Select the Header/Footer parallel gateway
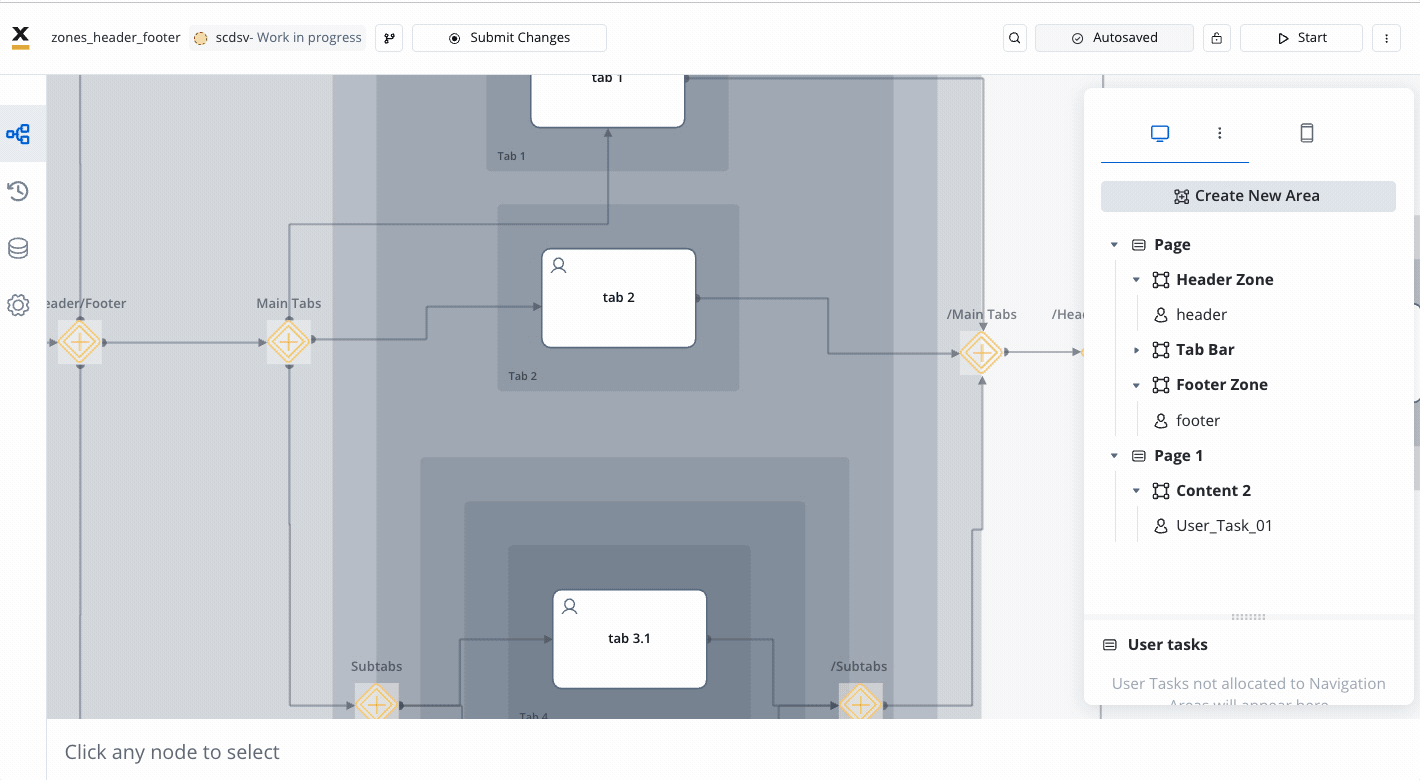 tap(79, 343)
